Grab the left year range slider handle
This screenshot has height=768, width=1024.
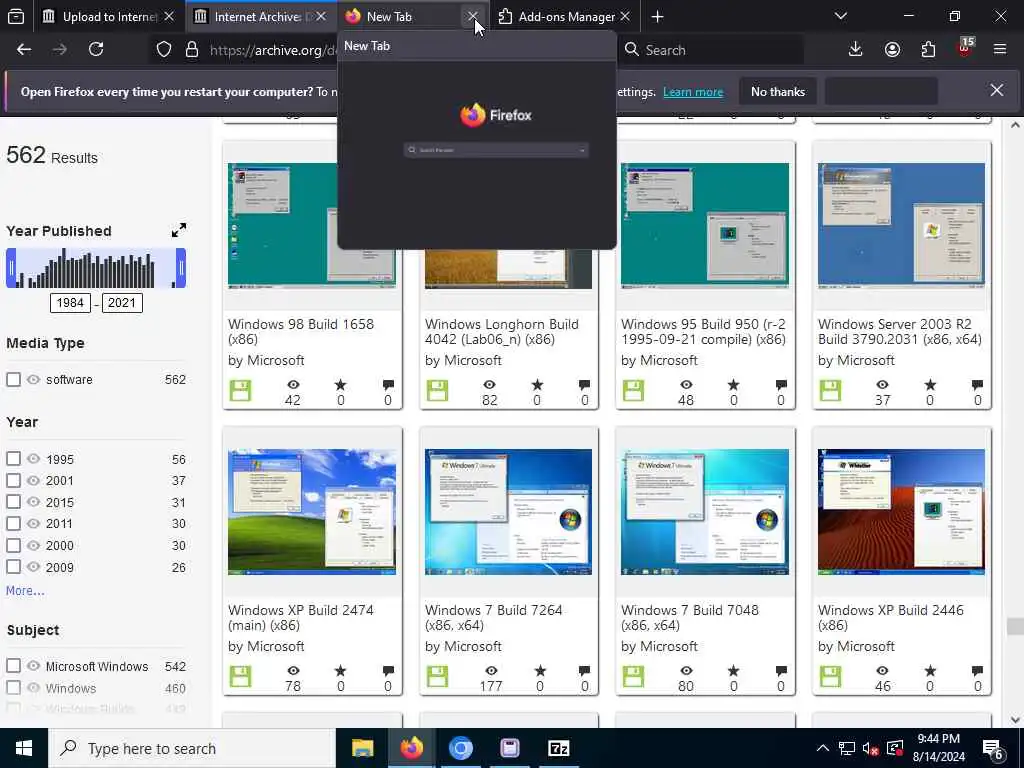(x=11, y=268)
